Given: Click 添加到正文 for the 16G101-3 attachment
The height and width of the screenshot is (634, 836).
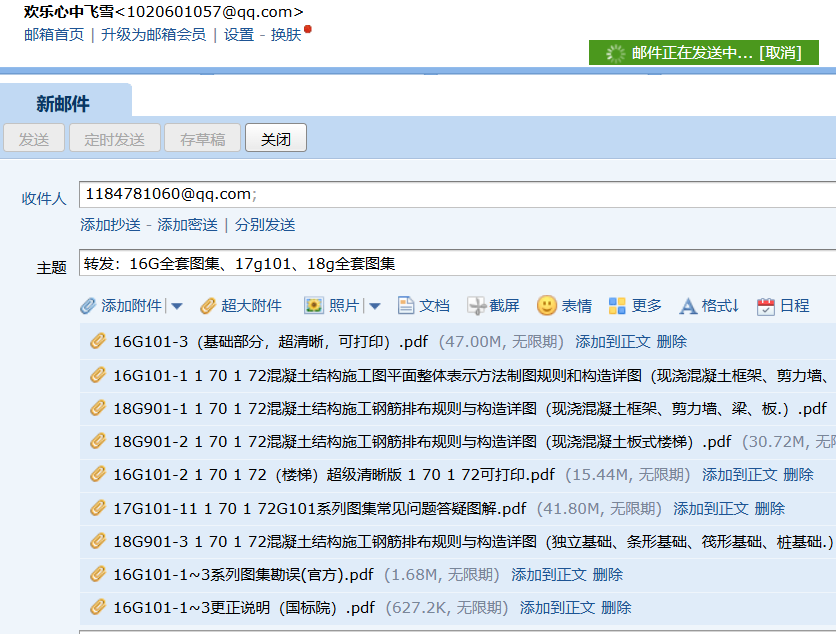Looking at the screenshot, I should pyautogui.click(x=613, y=341).
